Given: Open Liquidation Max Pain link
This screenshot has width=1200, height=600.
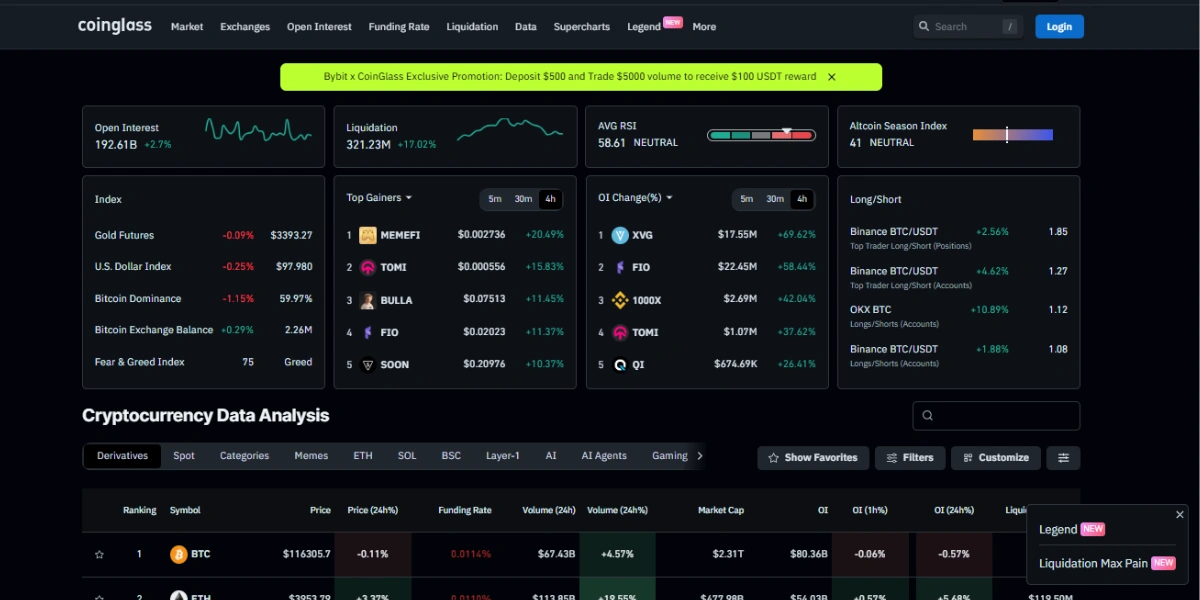Looking at the screenshot, I should coord(1107,563).
